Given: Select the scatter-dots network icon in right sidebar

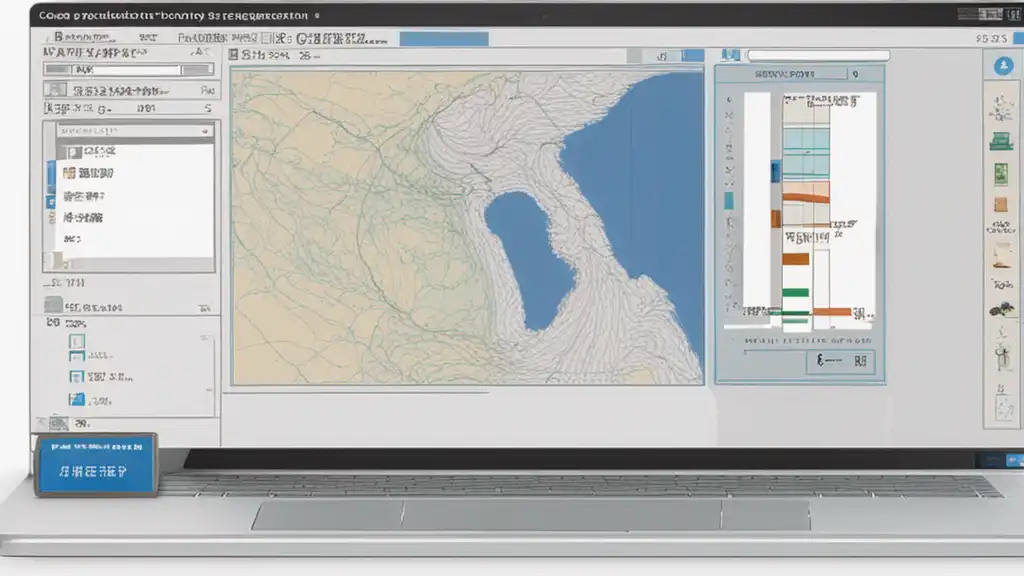Looking at the screenshot, I should (1001, 107).
